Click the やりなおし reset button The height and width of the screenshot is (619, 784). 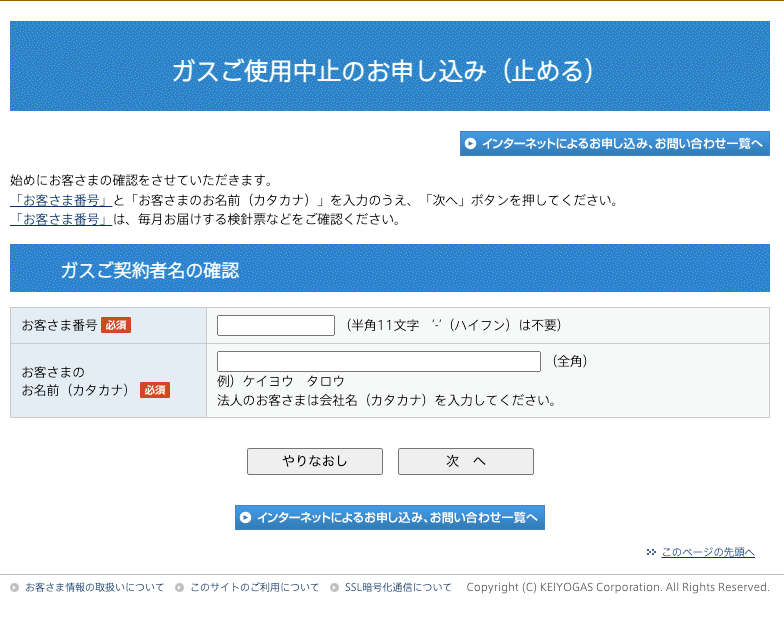click(x=314, y=461)
